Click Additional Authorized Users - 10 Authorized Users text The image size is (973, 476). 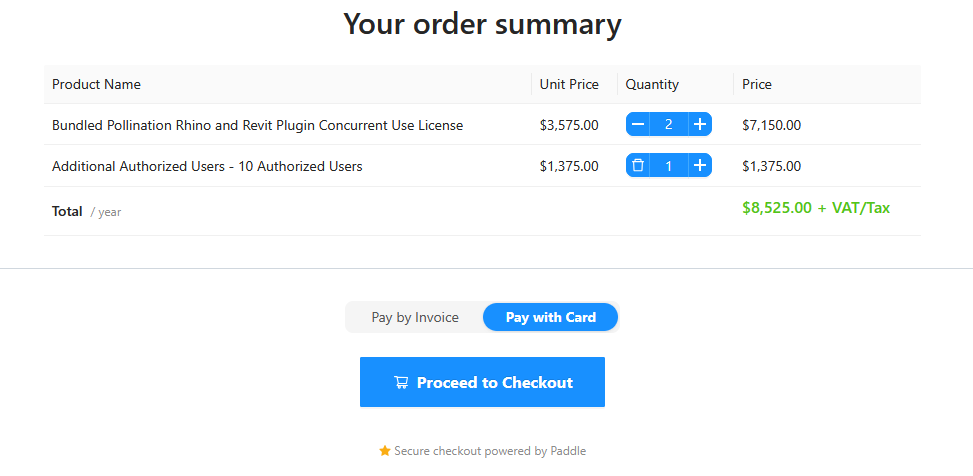207,166
